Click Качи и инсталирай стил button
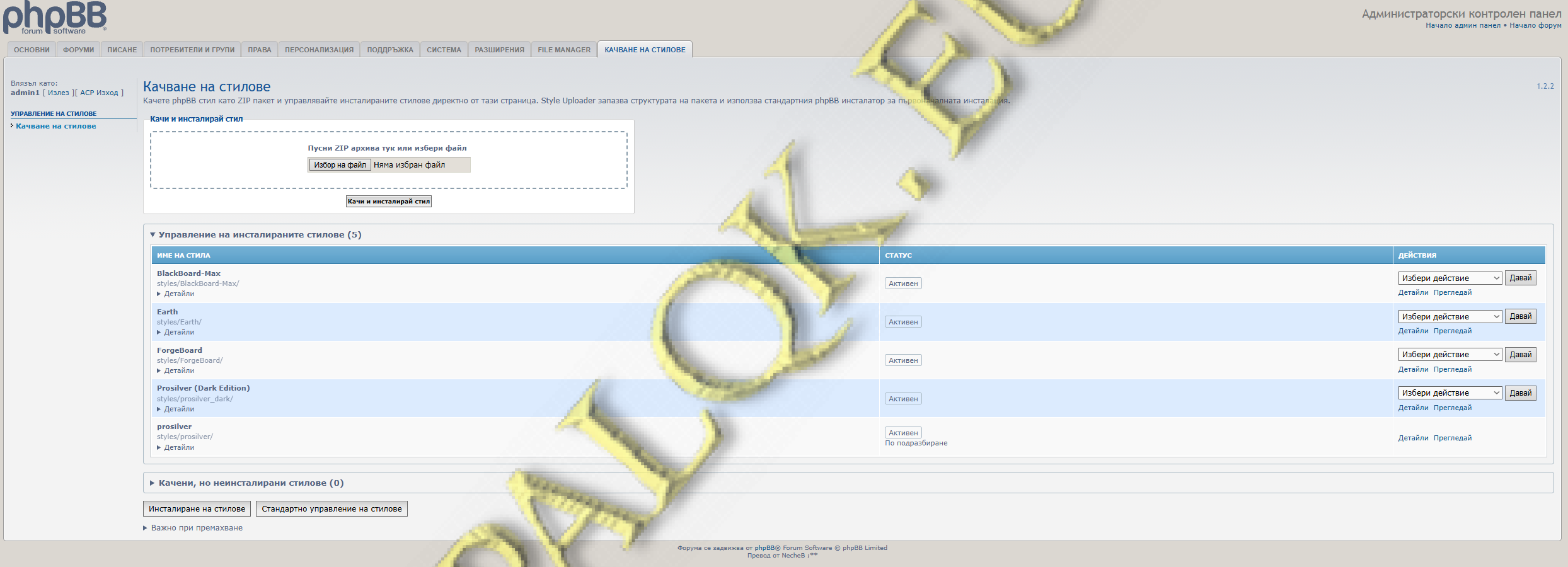The image size is (1568, 567). pos(389,202)
